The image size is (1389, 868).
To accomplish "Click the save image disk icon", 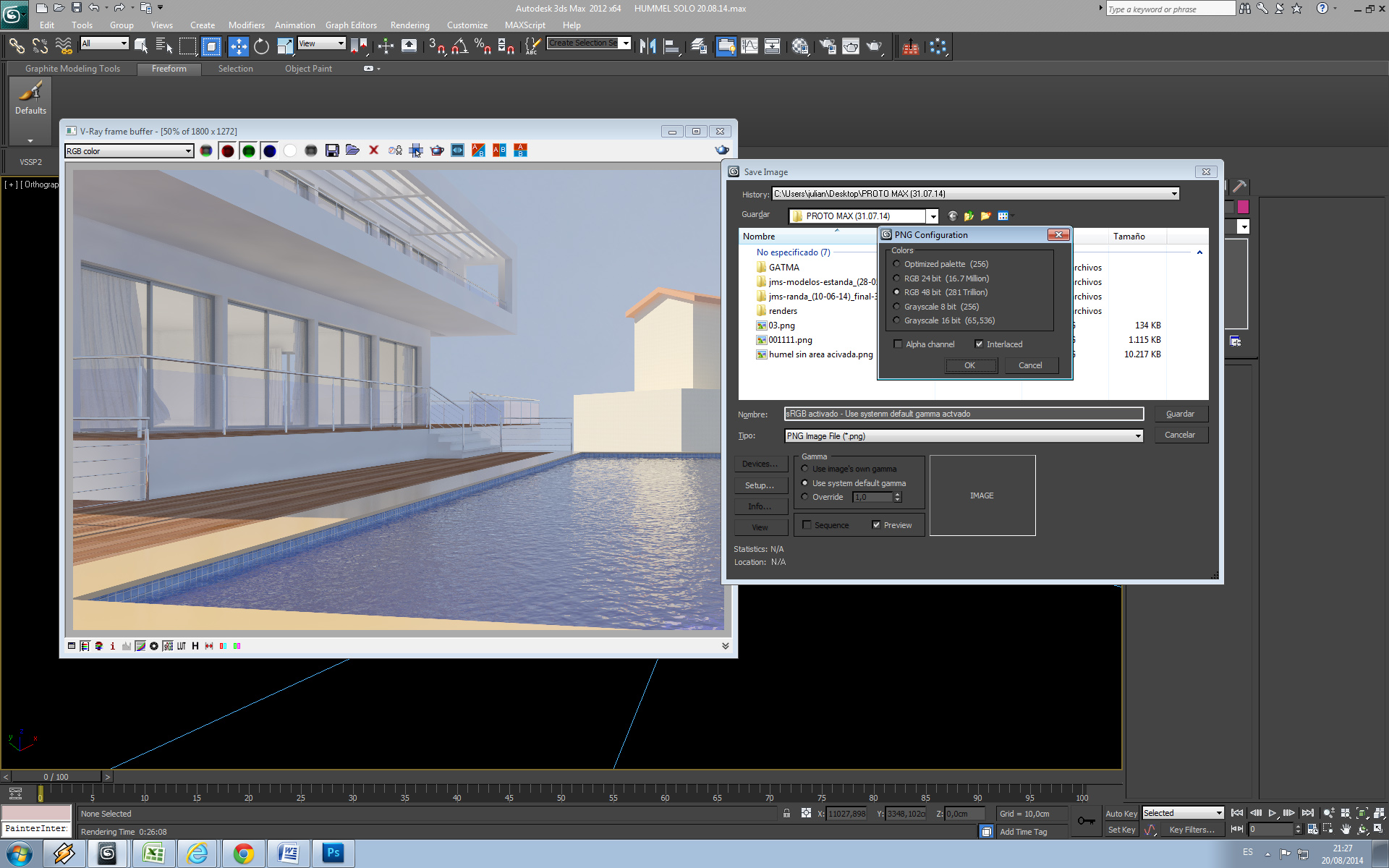I will click(x=332, y=150).
